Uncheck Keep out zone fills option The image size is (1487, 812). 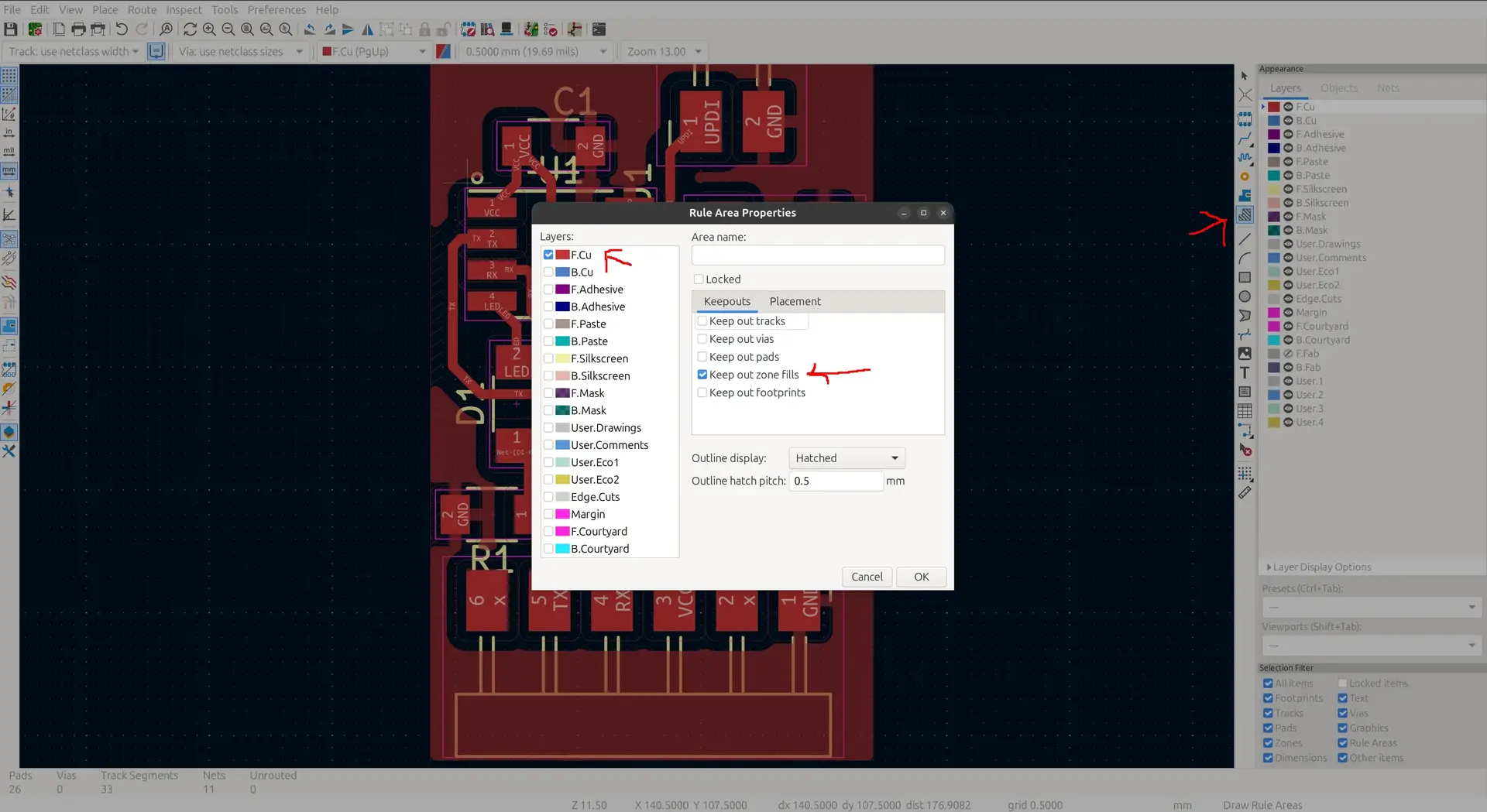tap(702, 375)
